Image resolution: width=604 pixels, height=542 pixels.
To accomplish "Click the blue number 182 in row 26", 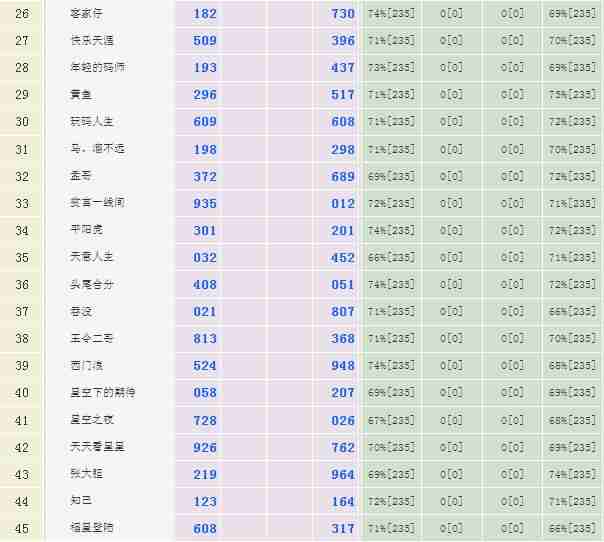I will tap(204, 14).
